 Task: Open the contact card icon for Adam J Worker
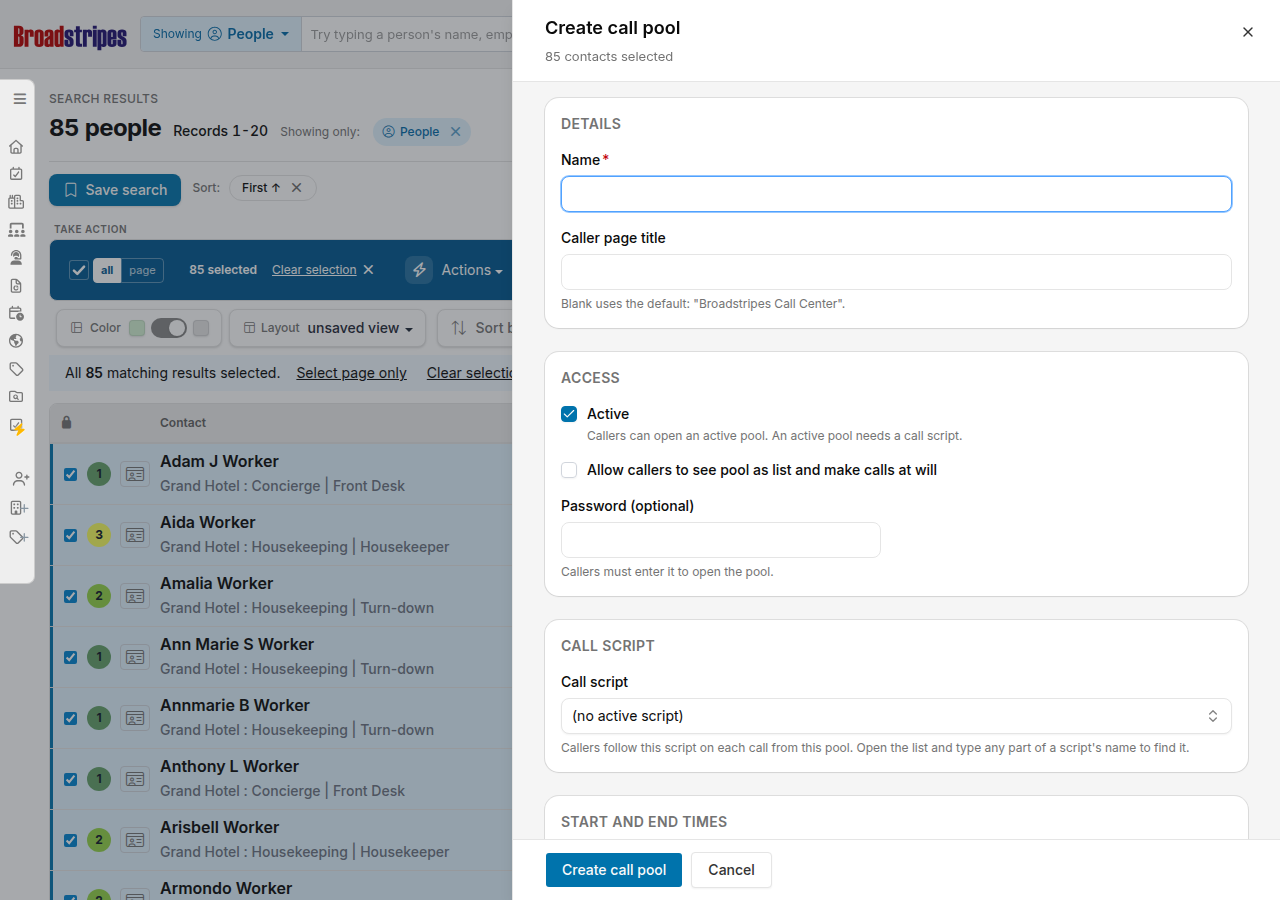(134, 474)
